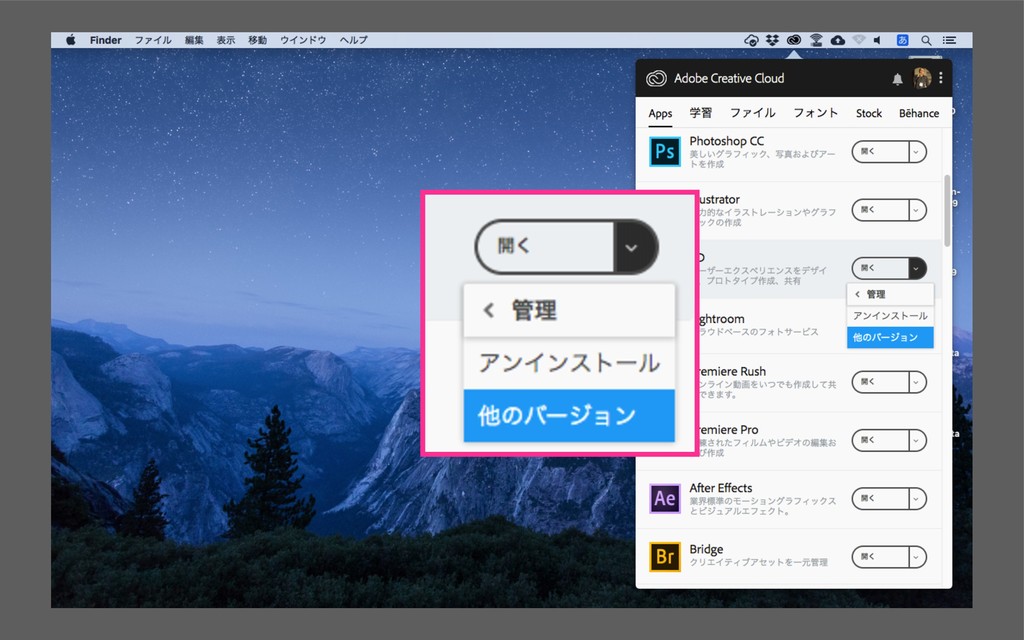Open Spotlight search magnifier in menu bar
The width and height of the screenshot is (1024, 640).
(x=926, y=40)
